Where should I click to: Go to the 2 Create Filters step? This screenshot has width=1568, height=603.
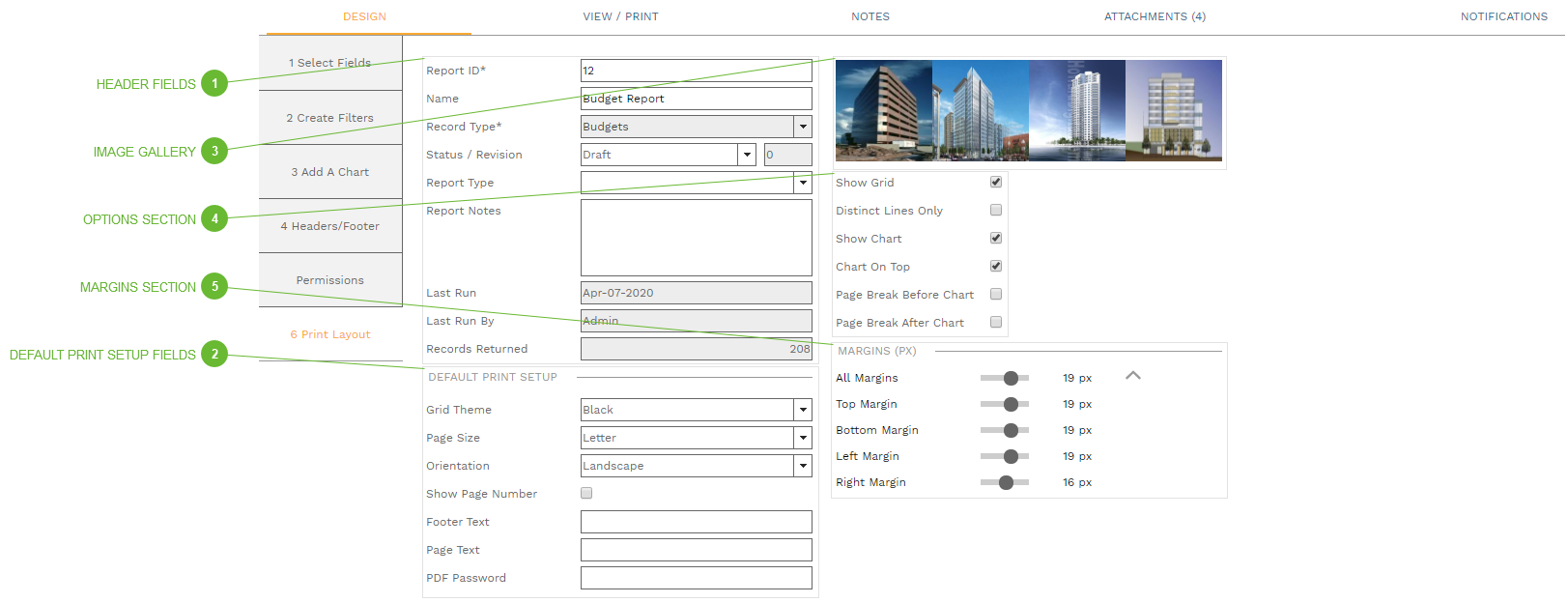point(329,118)
